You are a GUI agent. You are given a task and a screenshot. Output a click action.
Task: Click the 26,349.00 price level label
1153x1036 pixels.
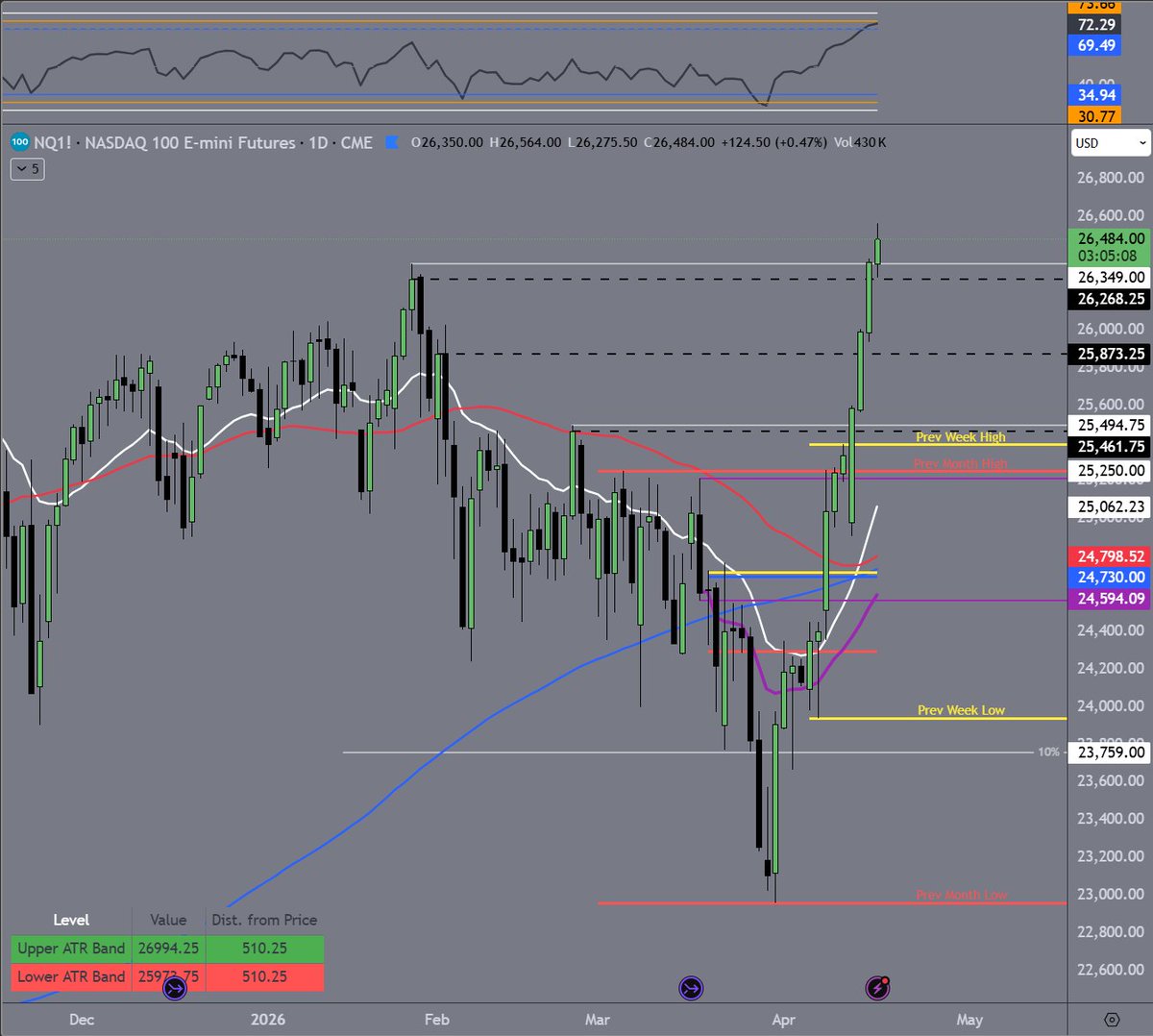pos(1111,278)
